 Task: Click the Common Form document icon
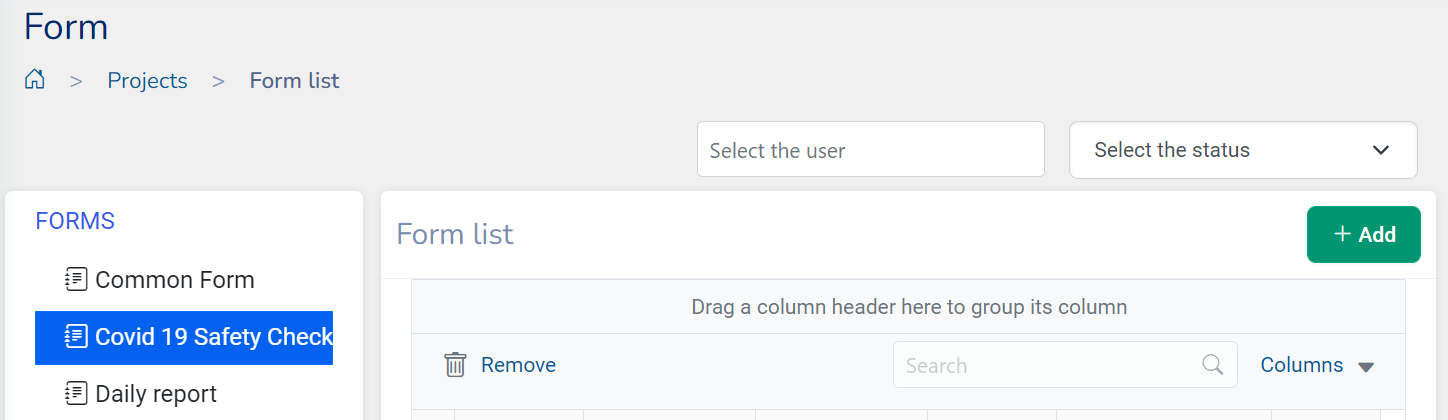(x=76, y=280)
